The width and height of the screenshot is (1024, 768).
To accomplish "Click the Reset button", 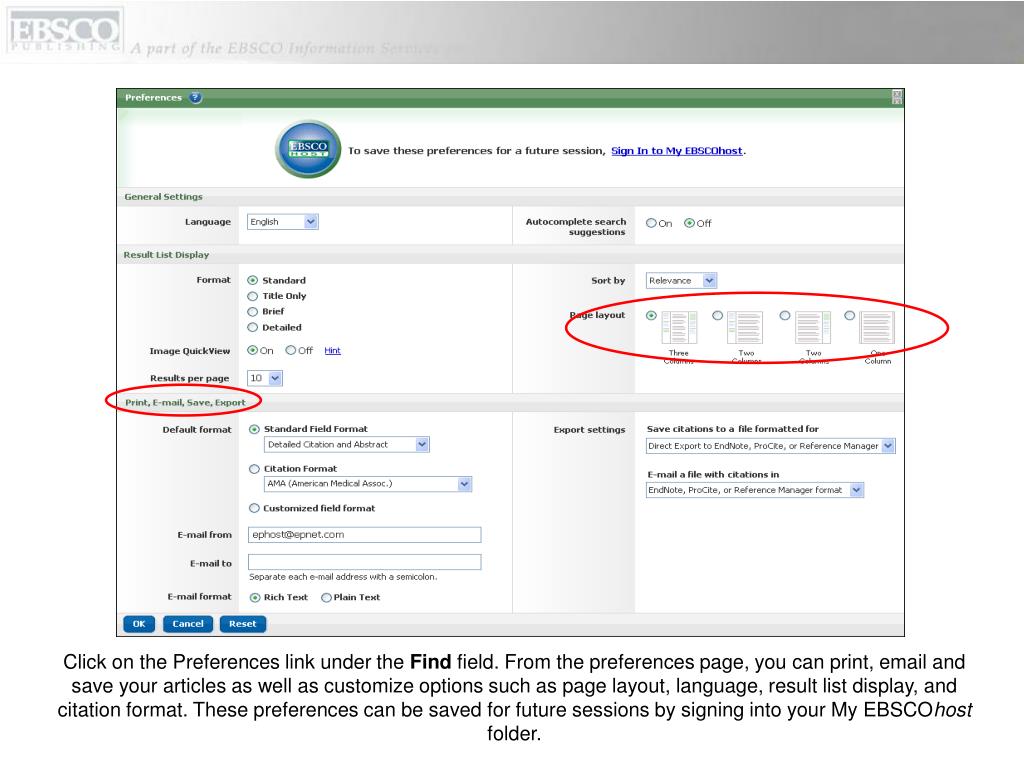I will [242, 624].
